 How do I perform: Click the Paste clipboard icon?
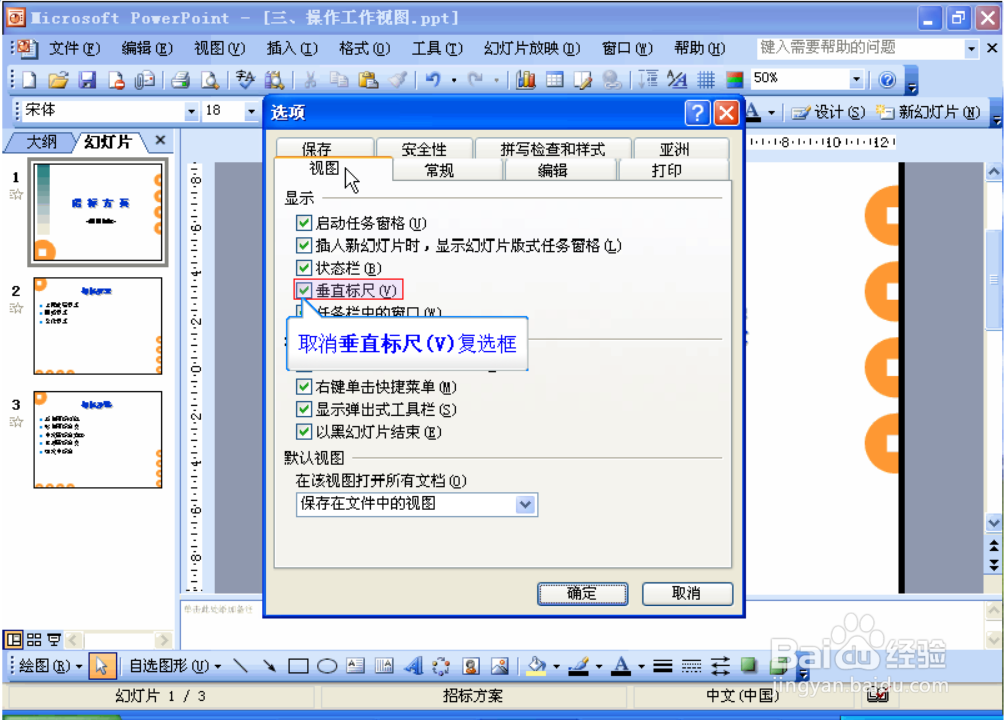coord(368,80)
